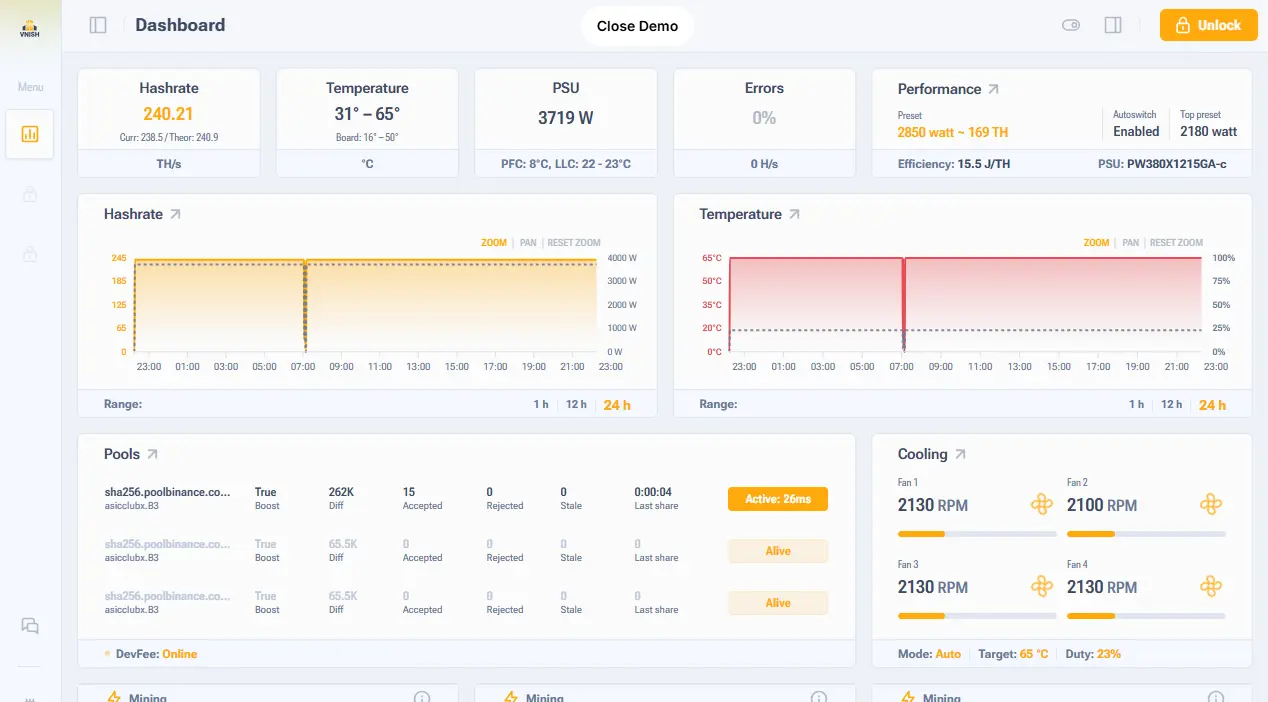This screenshot has height=702, width=1268.
Task: Click the Close Demo button
Action: [x=637, y=26]
